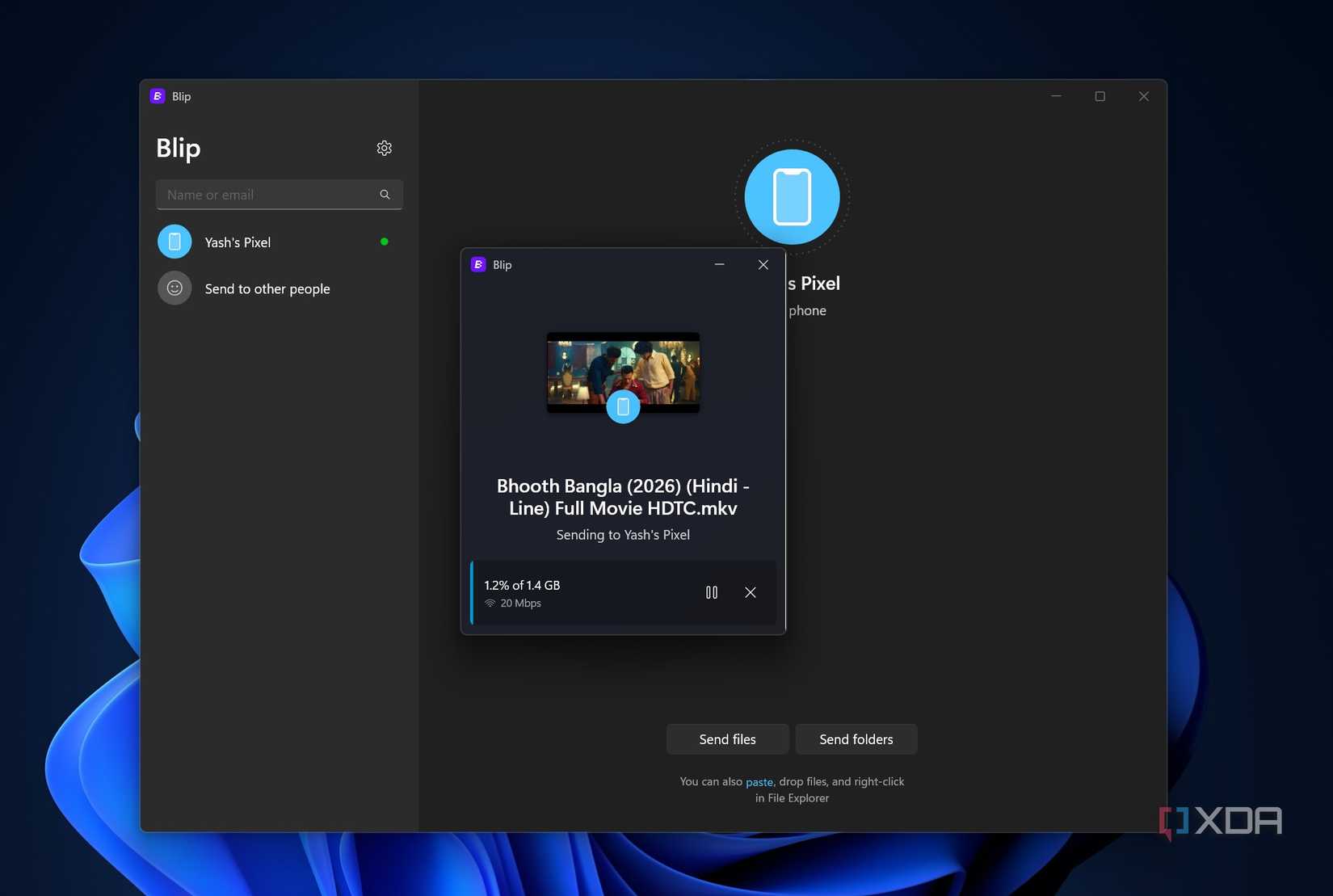Click the Bhooth Bangla movie file name
Image resolution: width=1333 pixels, height=896 pixels.
[623, 497]
